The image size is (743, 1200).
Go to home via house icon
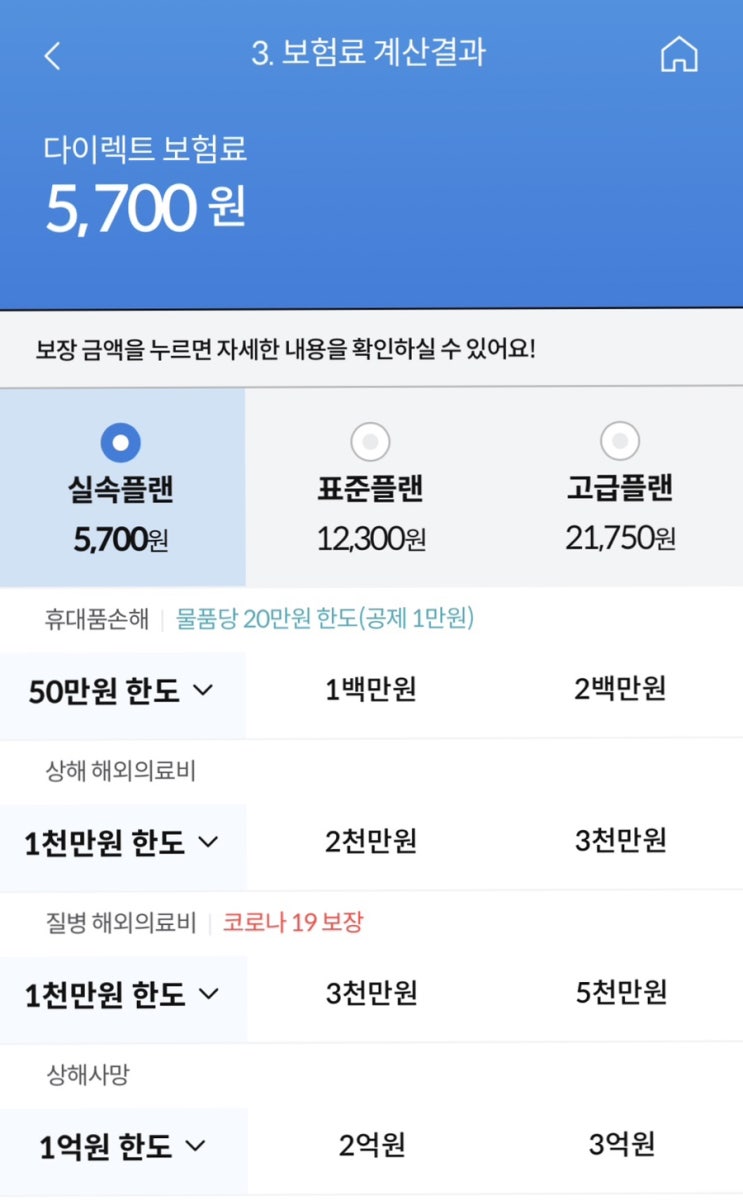click(679, 55)
